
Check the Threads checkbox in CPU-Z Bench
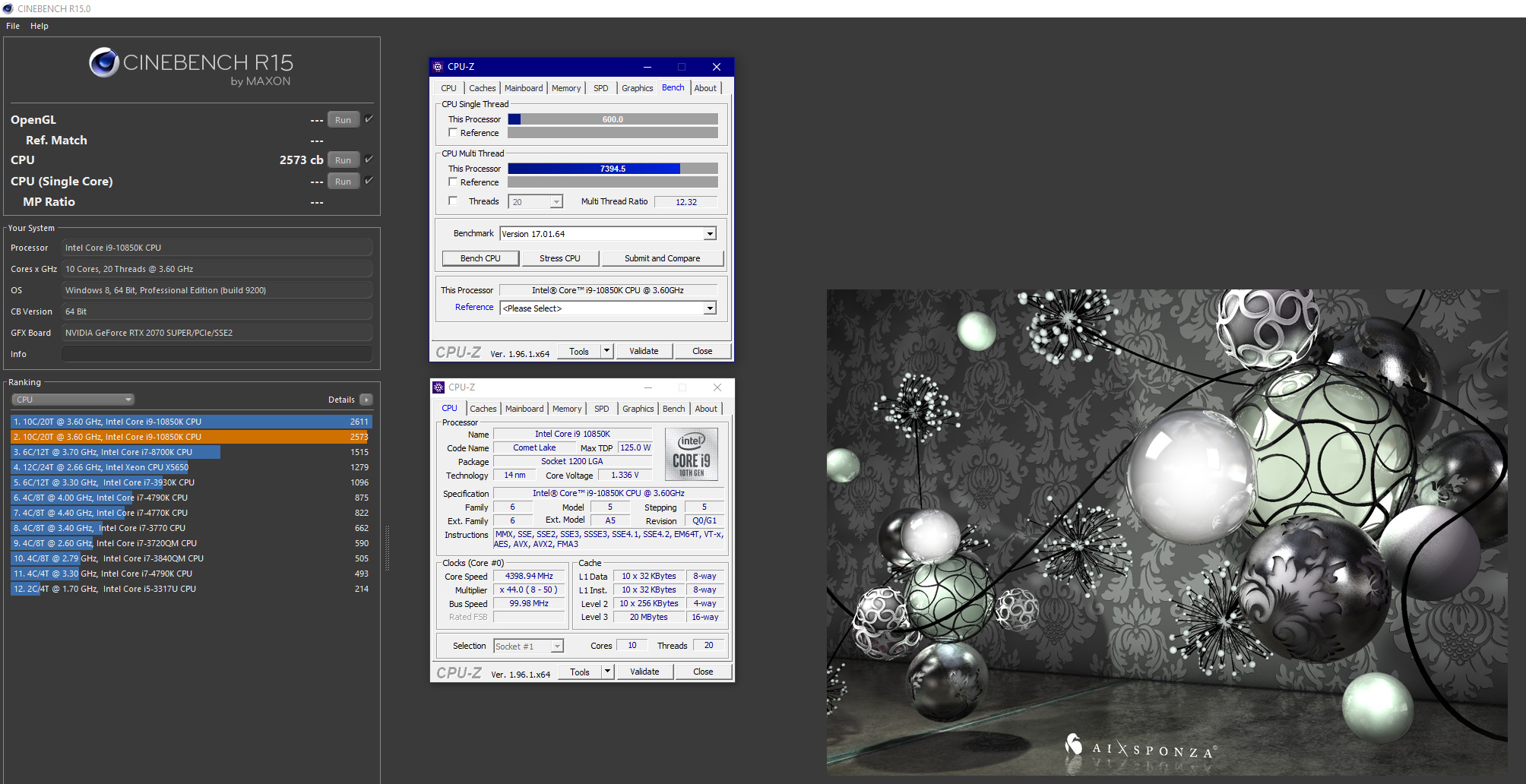tap(453, 201)
